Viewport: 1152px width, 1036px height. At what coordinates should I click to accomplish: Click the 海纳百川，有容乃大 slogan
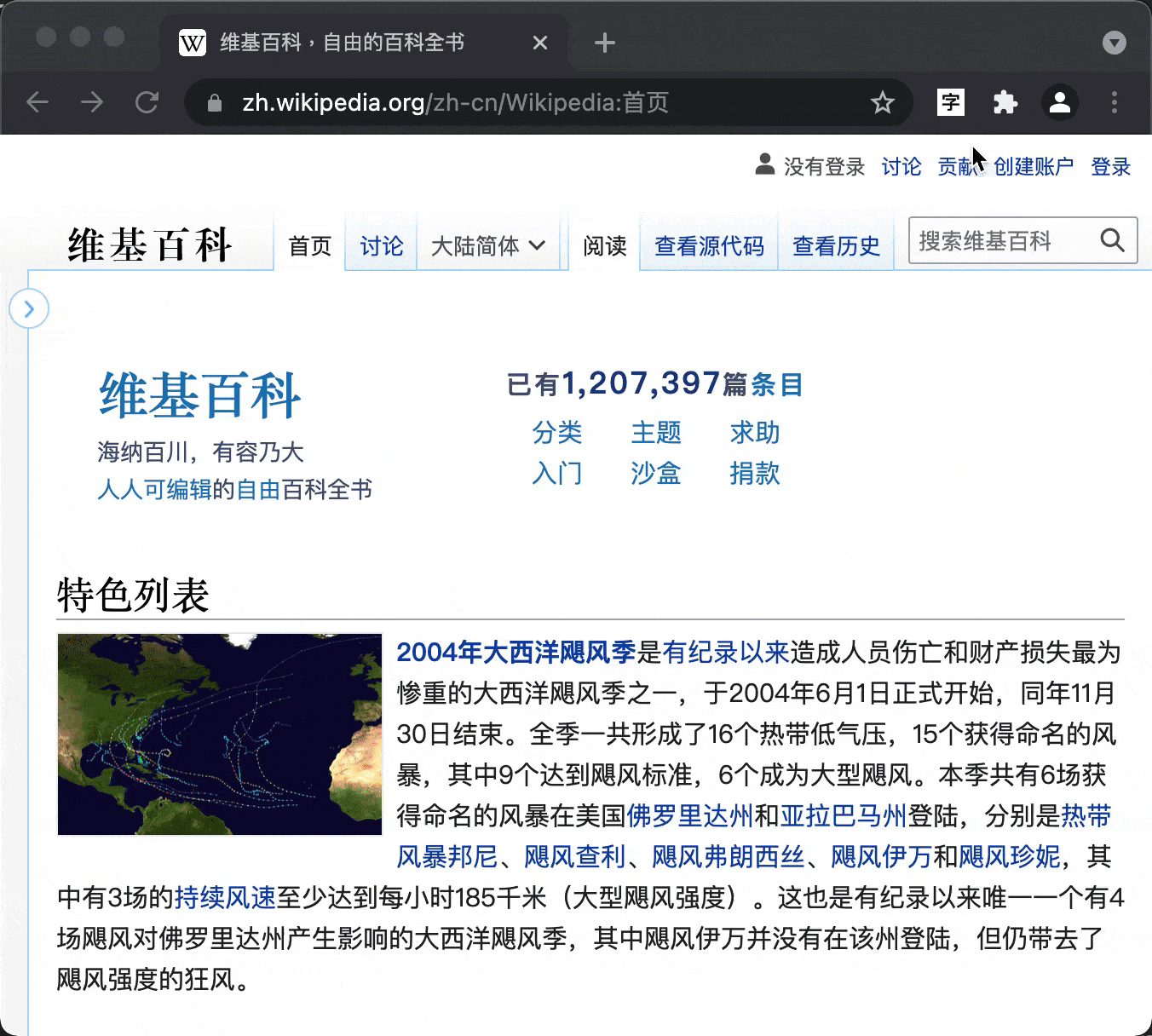click(x=200, y=452)
